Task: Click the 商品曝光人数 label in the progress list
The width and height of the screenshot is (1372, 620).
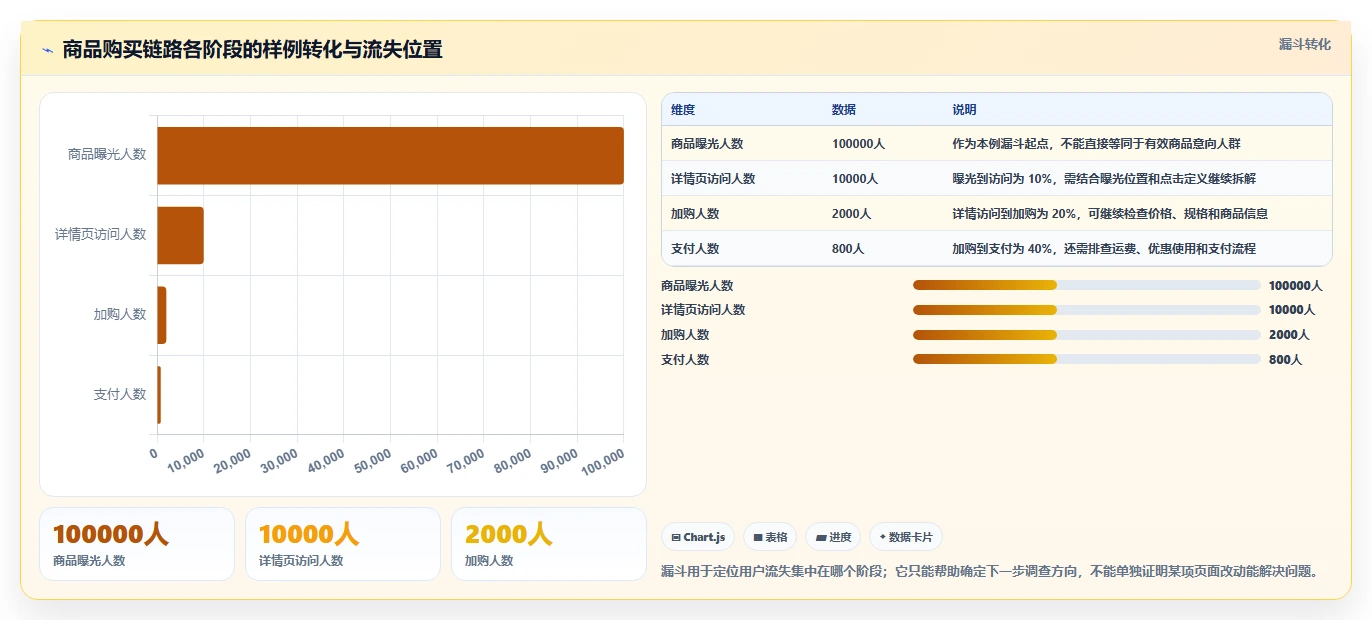Action: pos(697,285)
